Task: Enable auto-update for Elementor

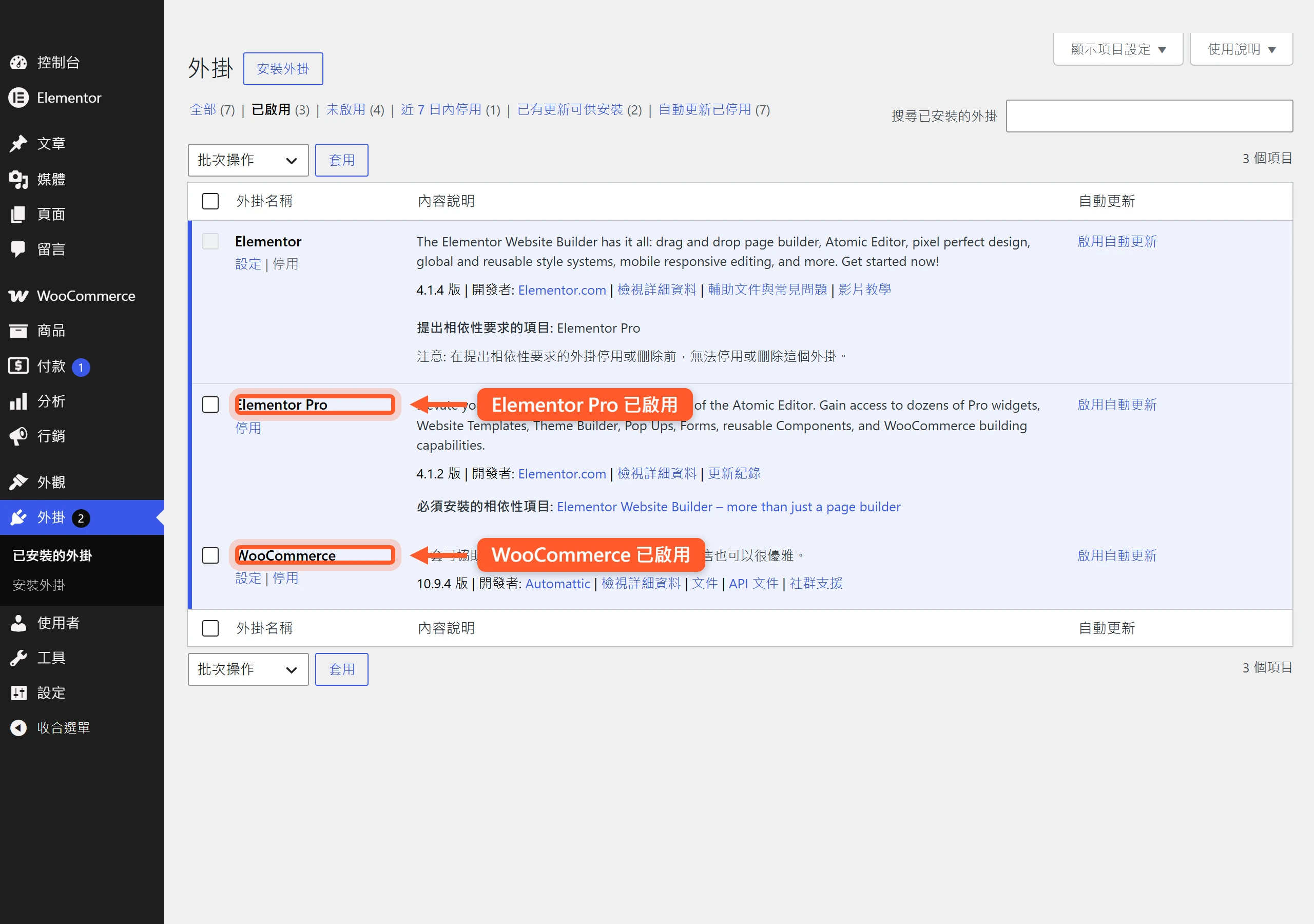Action: point(1116,242)
